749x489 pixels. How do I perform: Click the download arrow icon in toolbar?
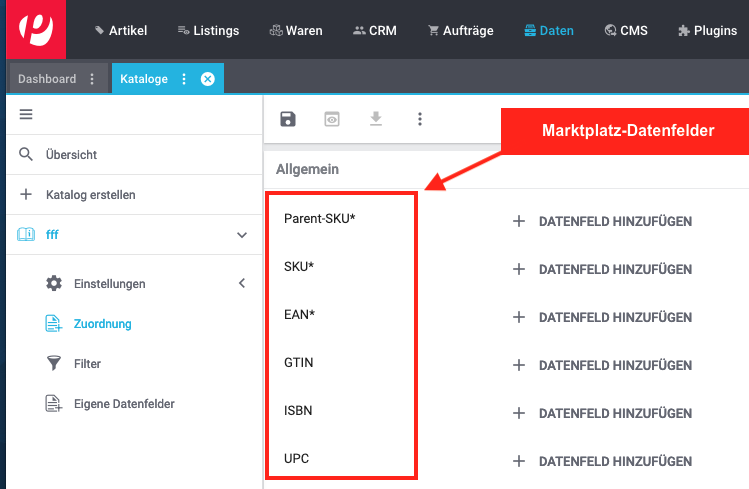click(376, 119)
